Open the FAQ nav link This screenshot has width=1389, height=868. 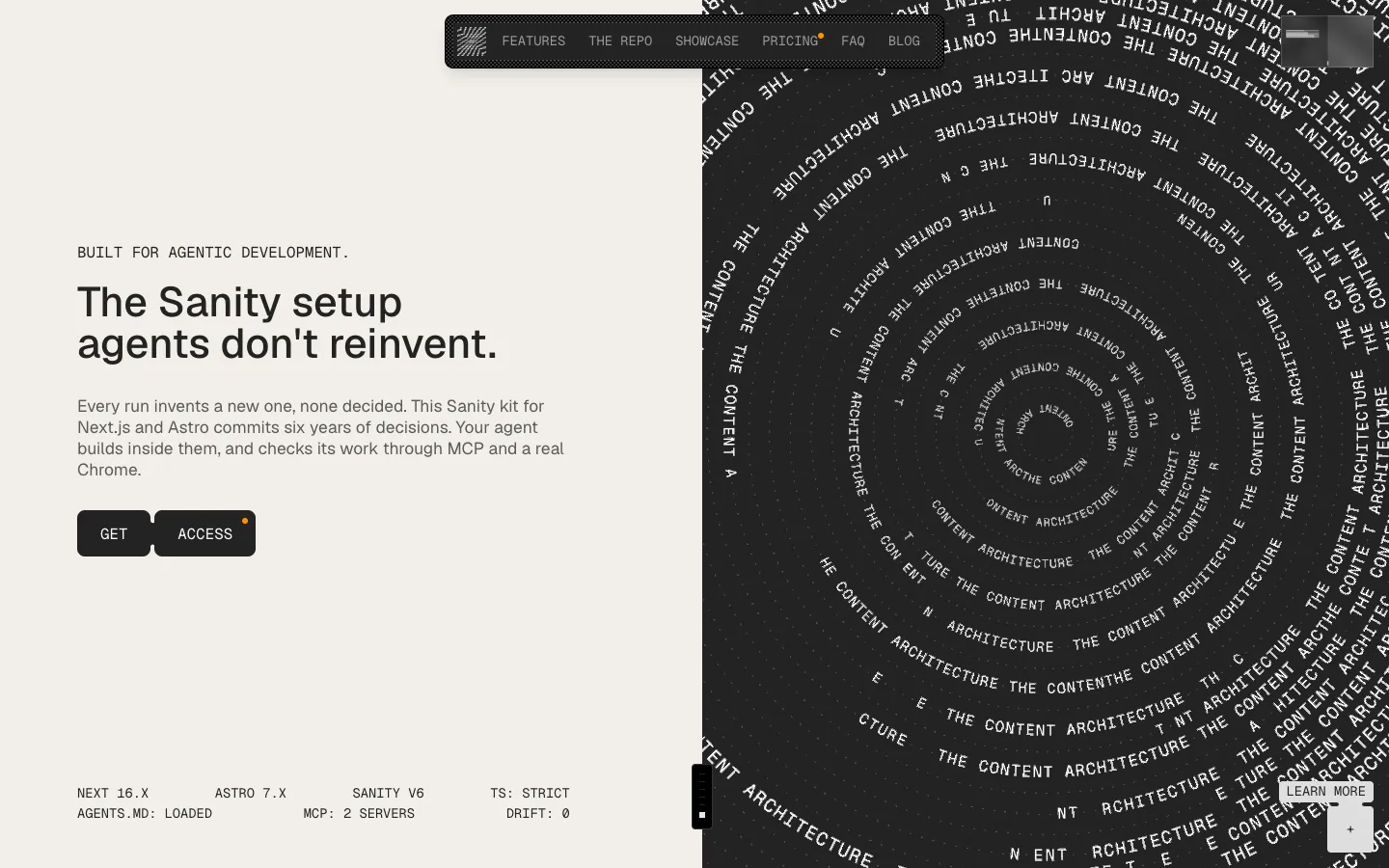[853, 41]
